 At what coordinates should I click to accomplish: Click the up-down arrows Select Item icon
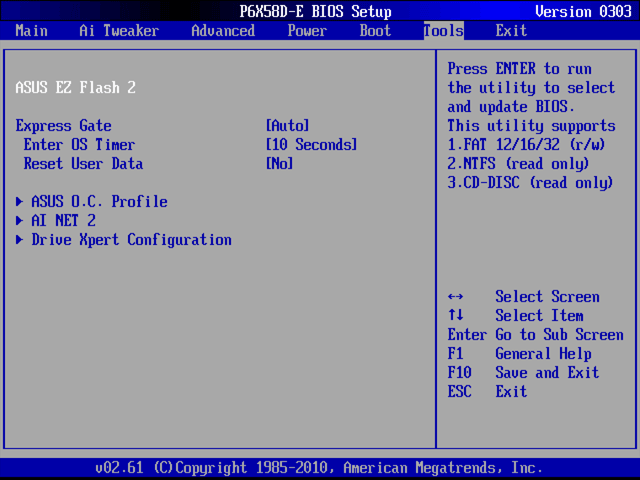pyautogui.click(x=456, y=316)
